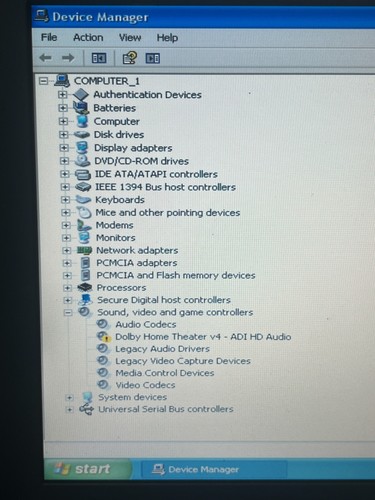Click the Back arrow toolbar button
Image resolution: width=375 pixels, height=500 pixels.
click(x=46, y=58)
